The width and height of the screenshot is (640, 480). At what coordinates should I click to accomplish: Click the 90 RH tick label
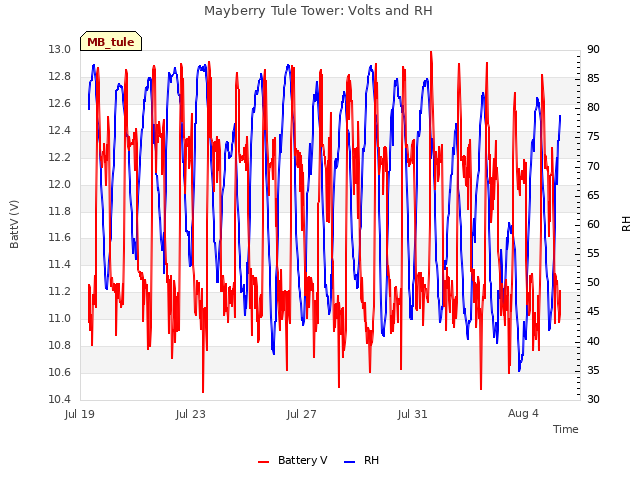(593, 50)
